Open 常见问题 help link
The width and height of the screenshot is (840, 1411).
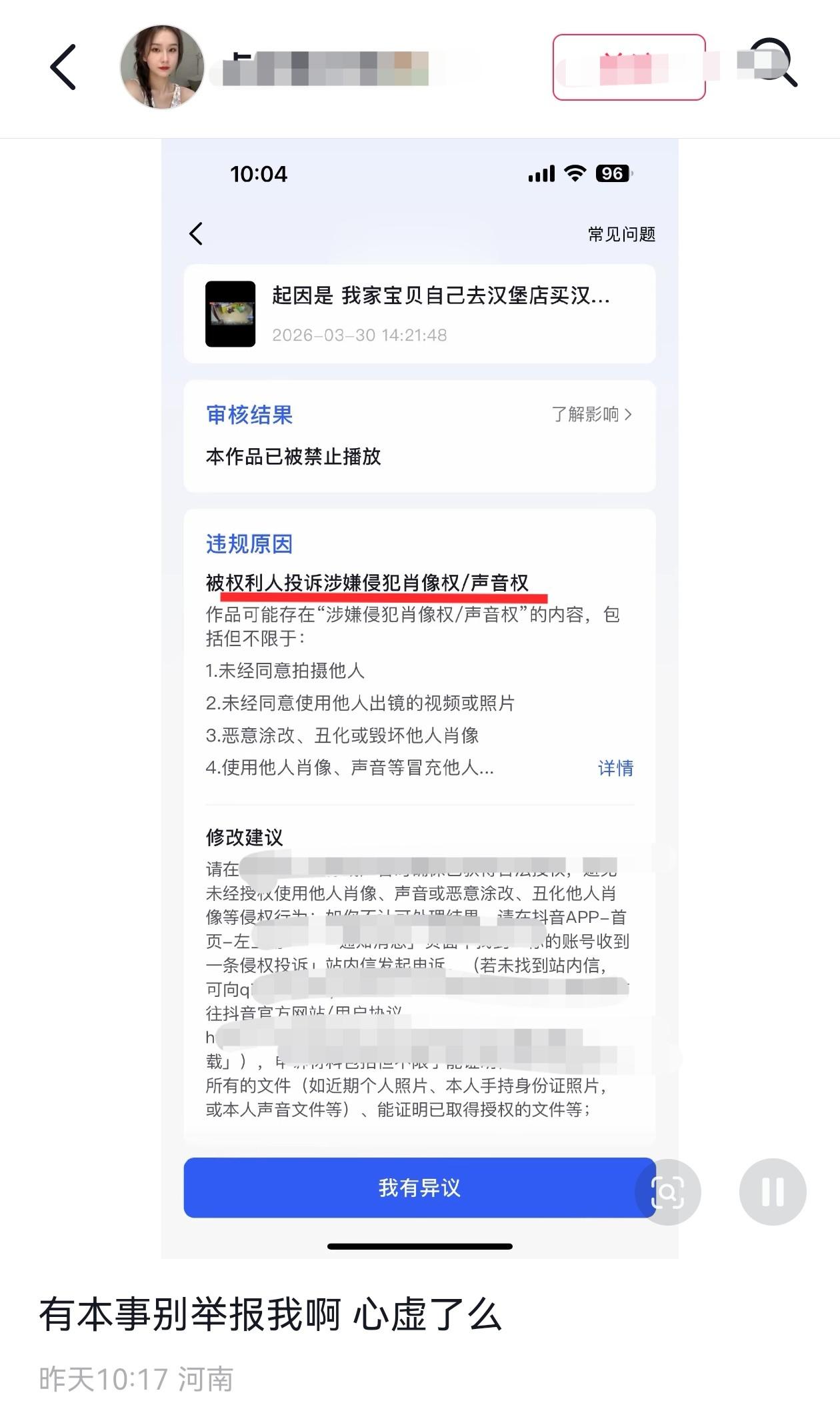621,235
